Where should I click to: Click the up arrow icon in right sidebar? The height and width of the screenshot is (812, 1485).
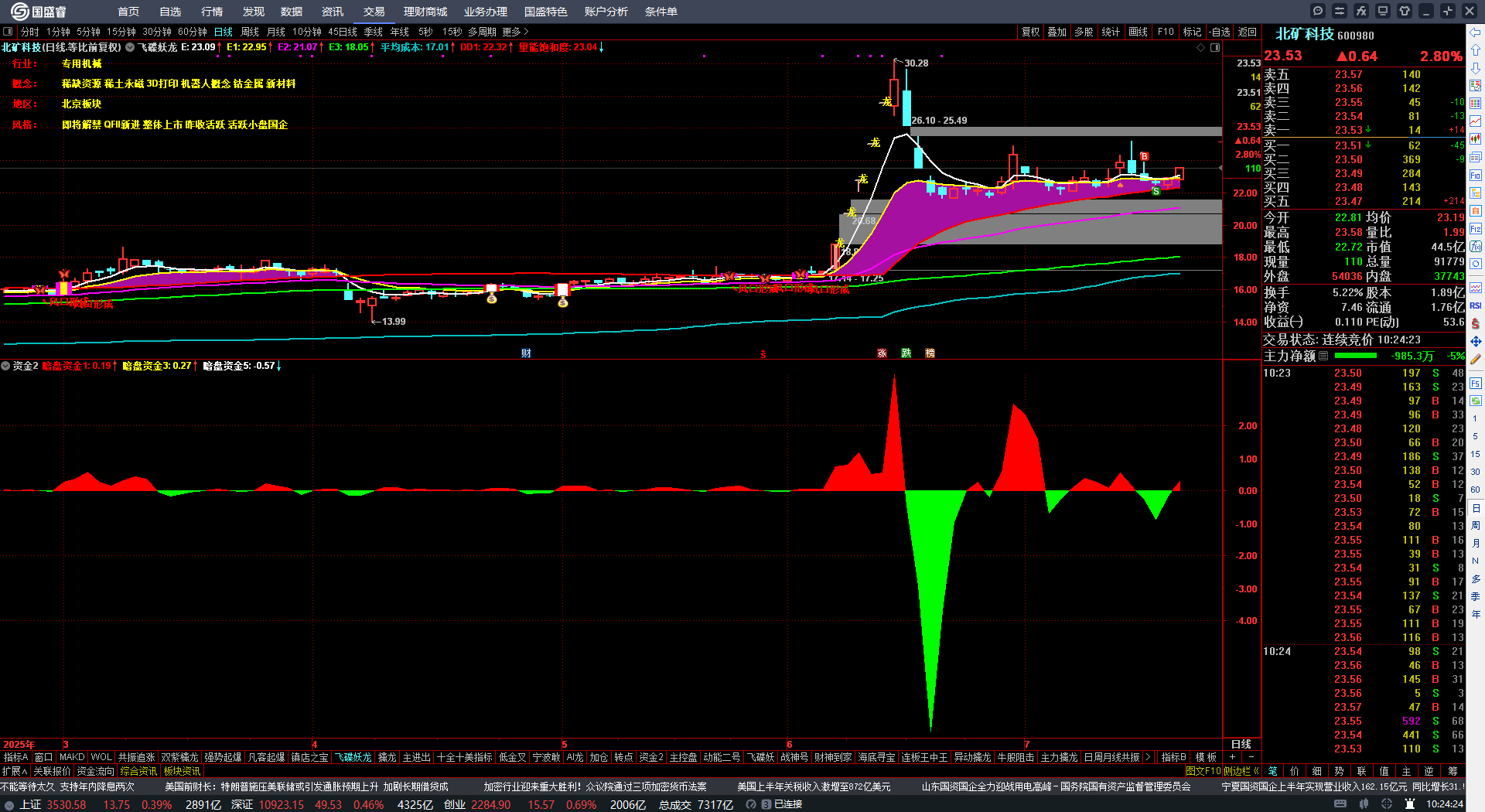coord(1476,50)
